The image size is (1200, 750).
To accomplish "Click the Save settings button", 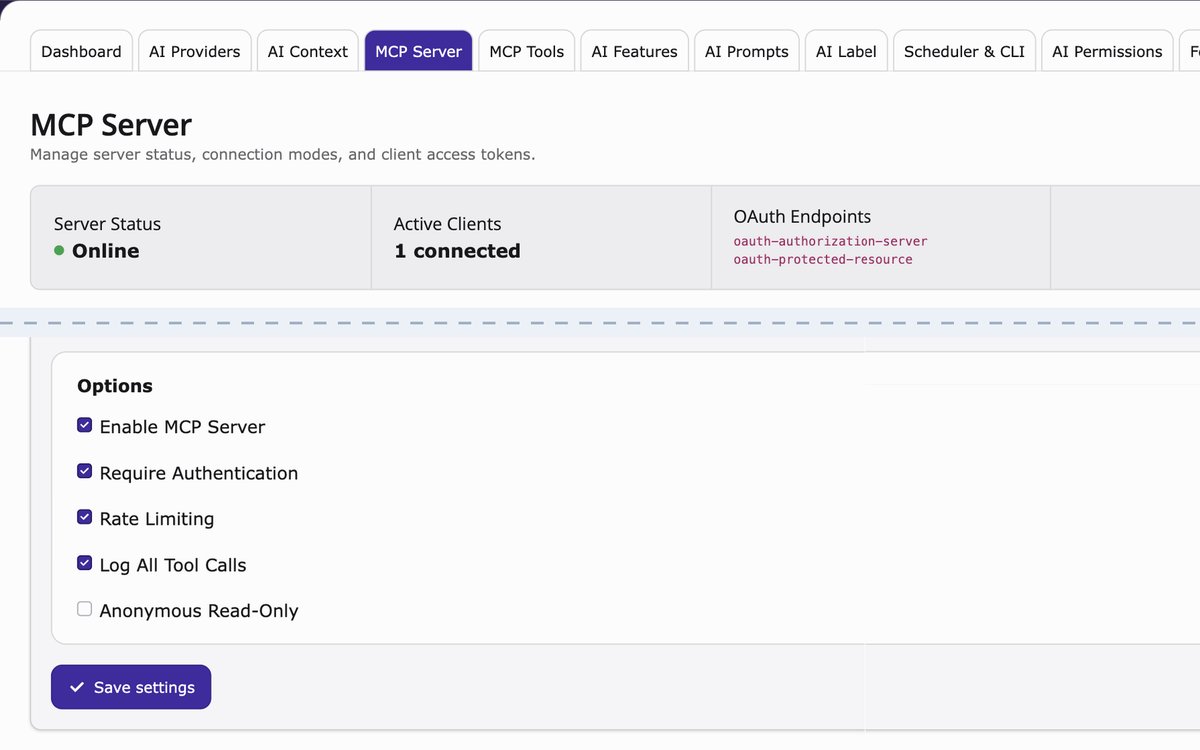I will click(x=131, y=687).
